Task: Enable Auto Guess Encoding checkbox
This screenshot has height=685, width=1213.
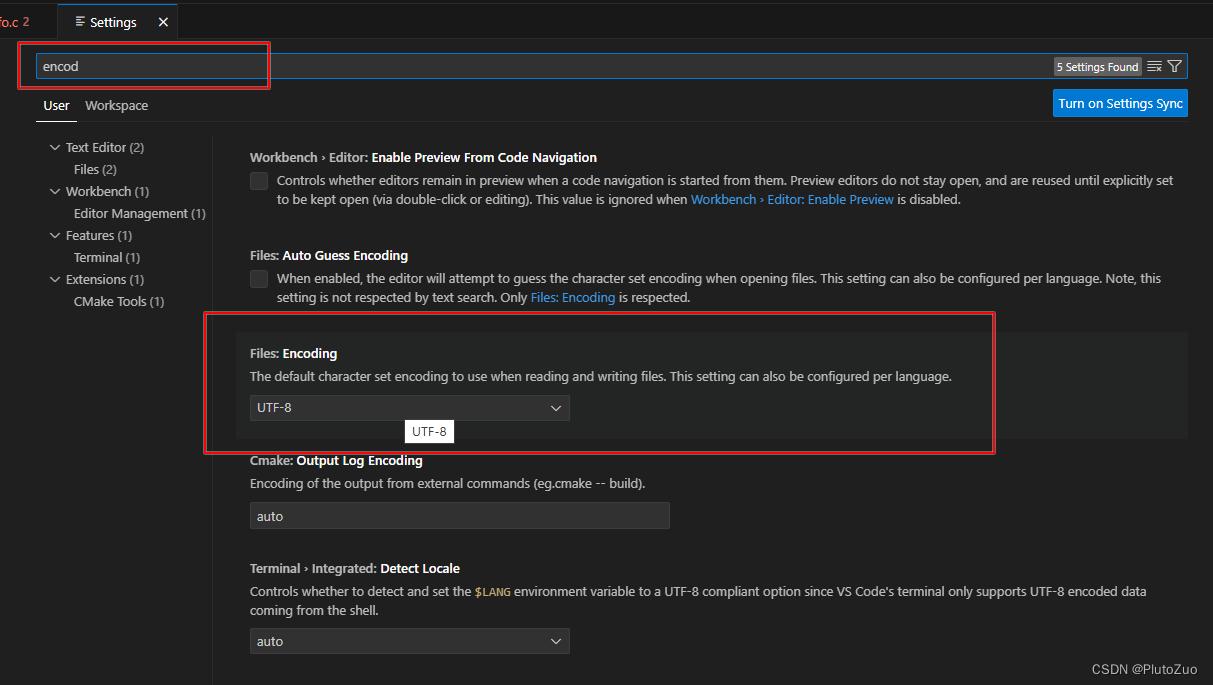Action: (x=259, y=279)
